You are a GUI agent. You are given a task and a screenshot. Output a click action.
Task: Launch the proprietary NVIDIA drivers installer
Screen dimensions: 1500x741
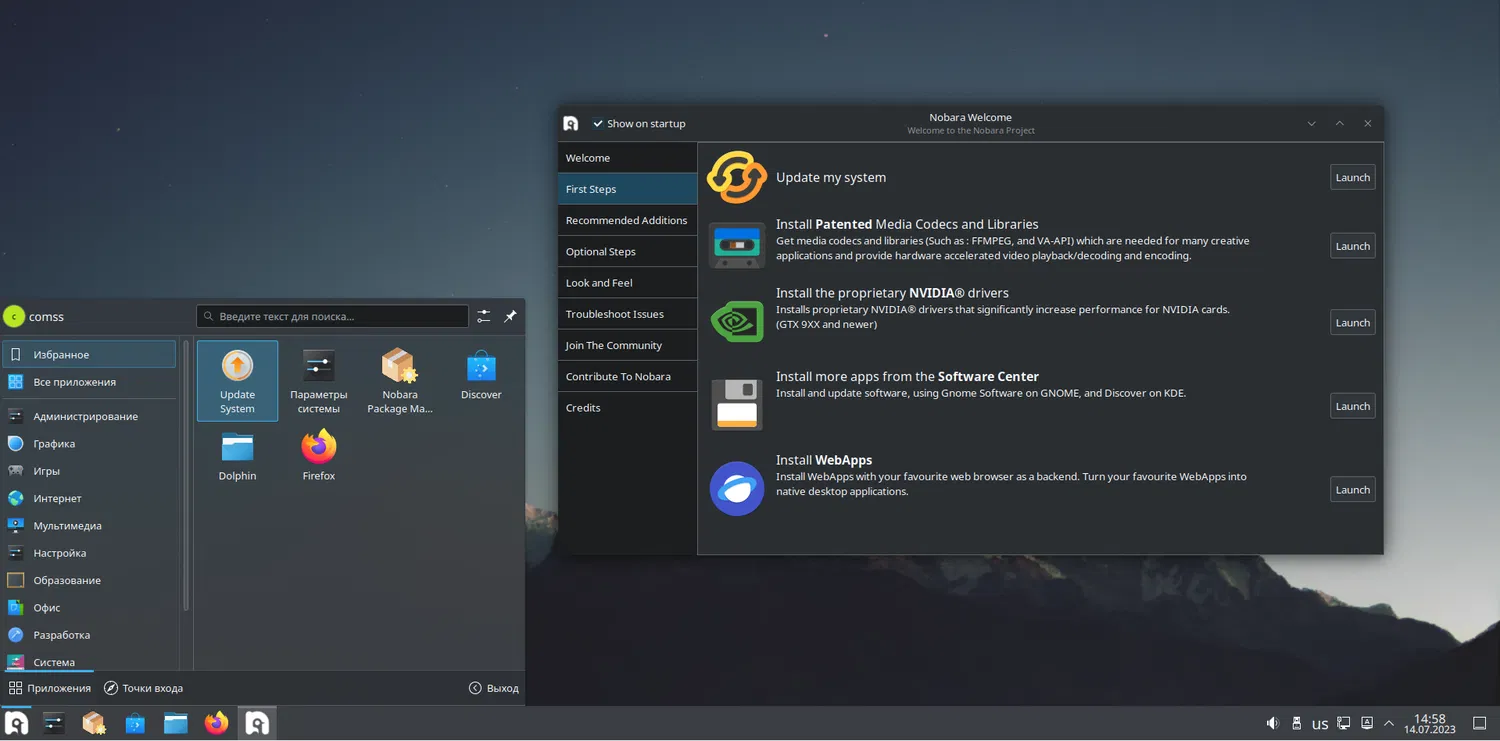point(1352,322)
